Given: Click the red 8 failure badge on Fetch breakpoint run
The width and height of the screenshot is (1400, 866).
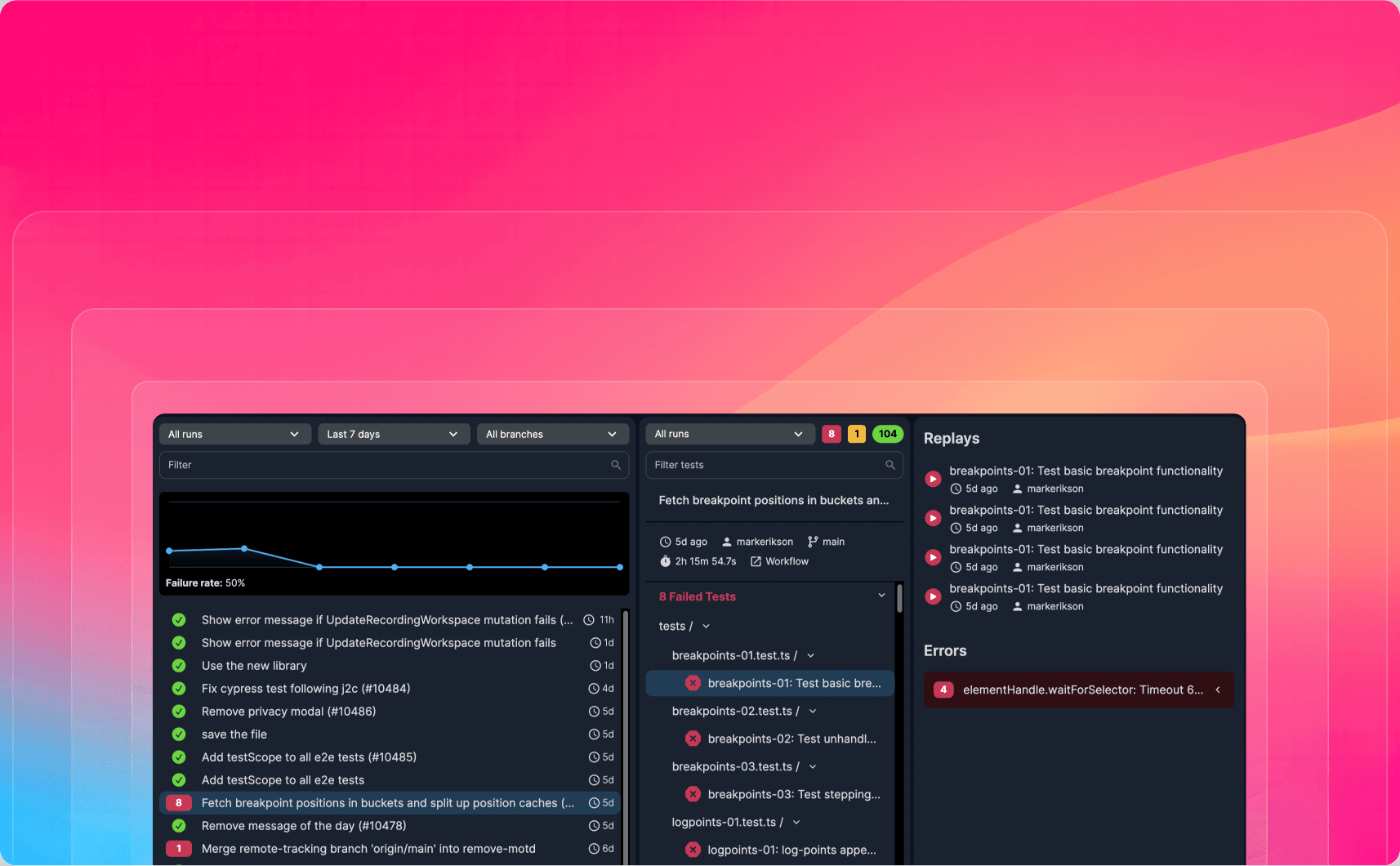Looking at the screenshot, I should (179, 803).
